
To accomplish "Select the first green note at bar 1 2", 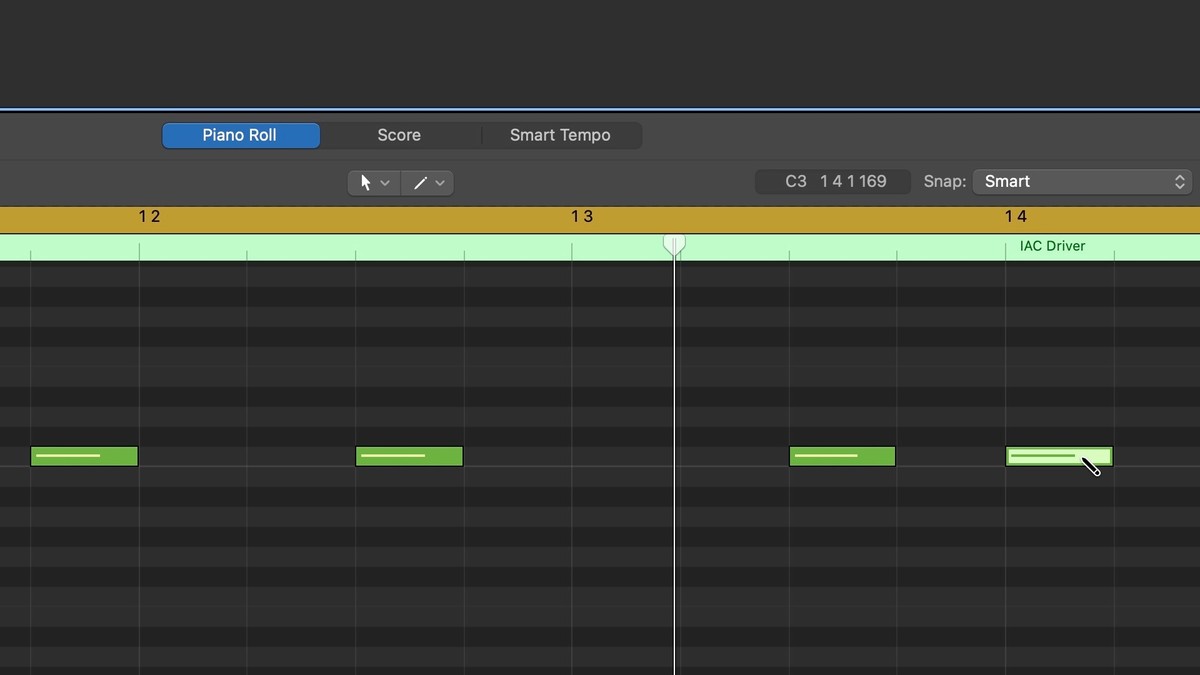I will [84, 457].
